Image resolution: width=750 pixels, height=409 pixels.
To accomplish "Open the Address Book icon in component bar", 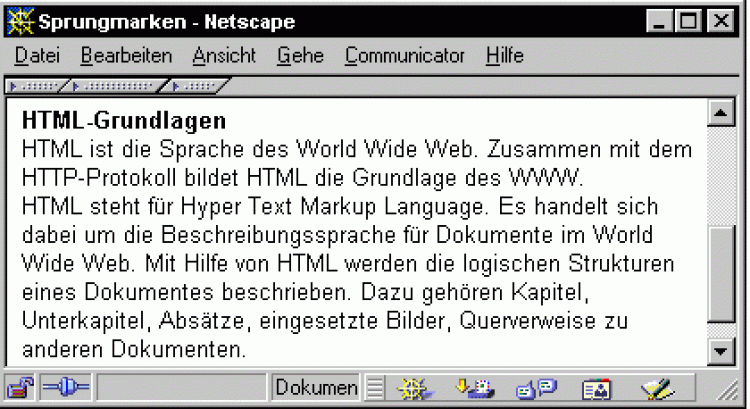I will click(596, 387).
